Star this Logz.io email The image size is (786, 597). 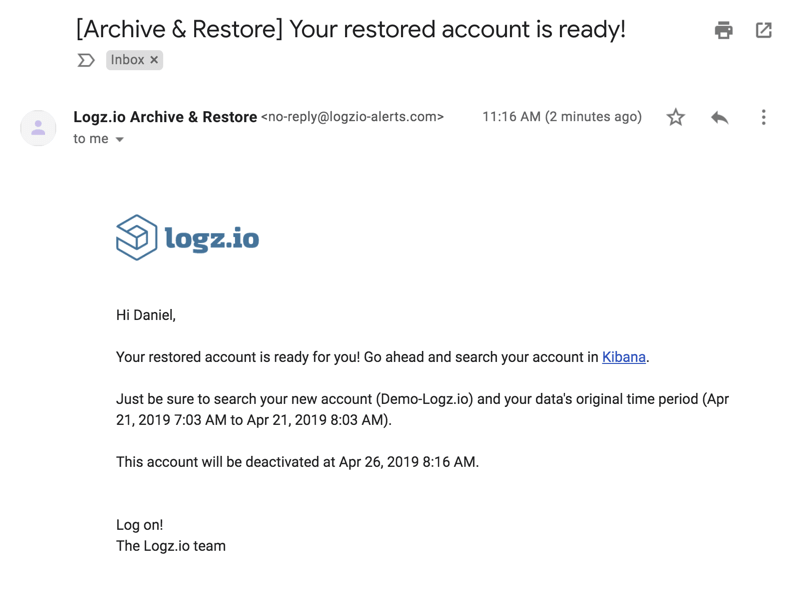click(x=675, y=117)
